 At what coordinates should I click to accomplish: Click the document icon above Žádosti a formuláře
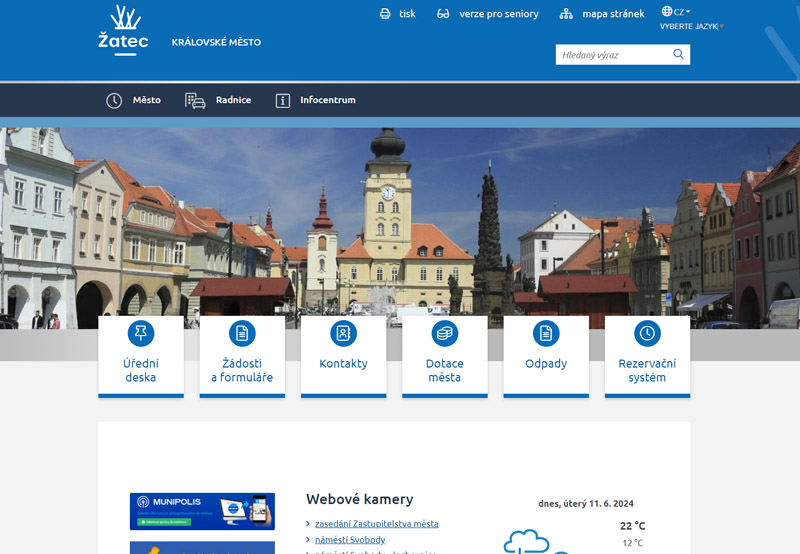[x=242, y=333]
